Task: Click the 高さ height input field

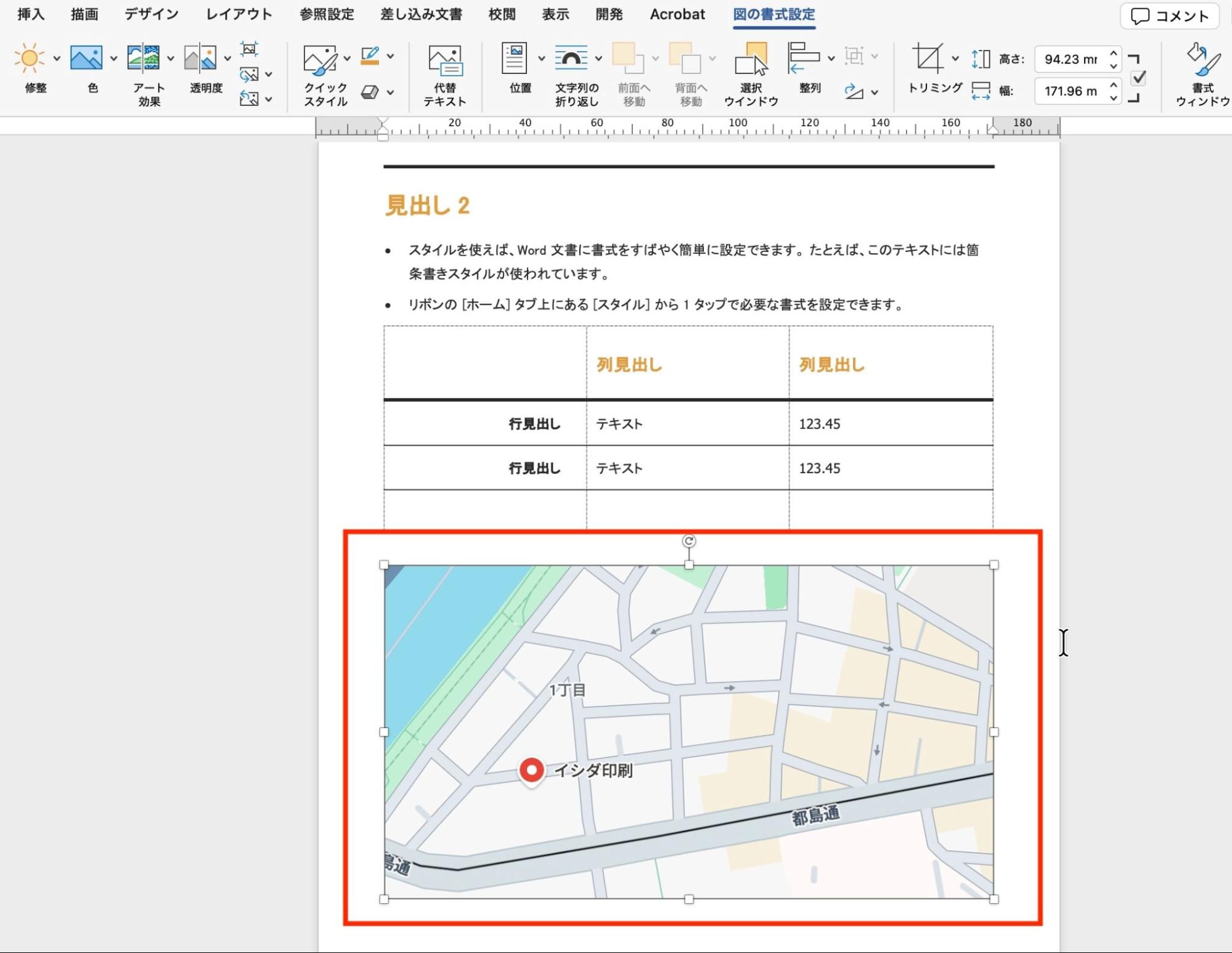Action: 1071,59
